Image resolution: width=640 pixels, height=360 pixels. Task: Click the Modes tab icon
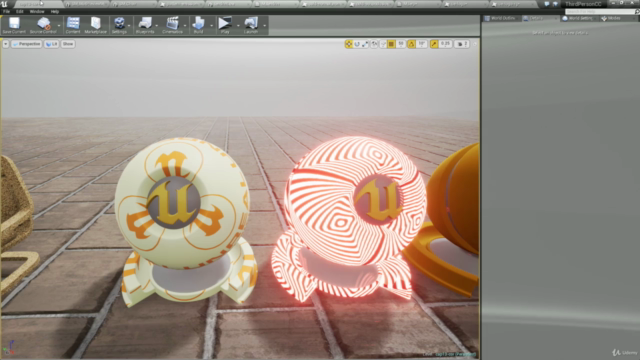click(604, 18)
